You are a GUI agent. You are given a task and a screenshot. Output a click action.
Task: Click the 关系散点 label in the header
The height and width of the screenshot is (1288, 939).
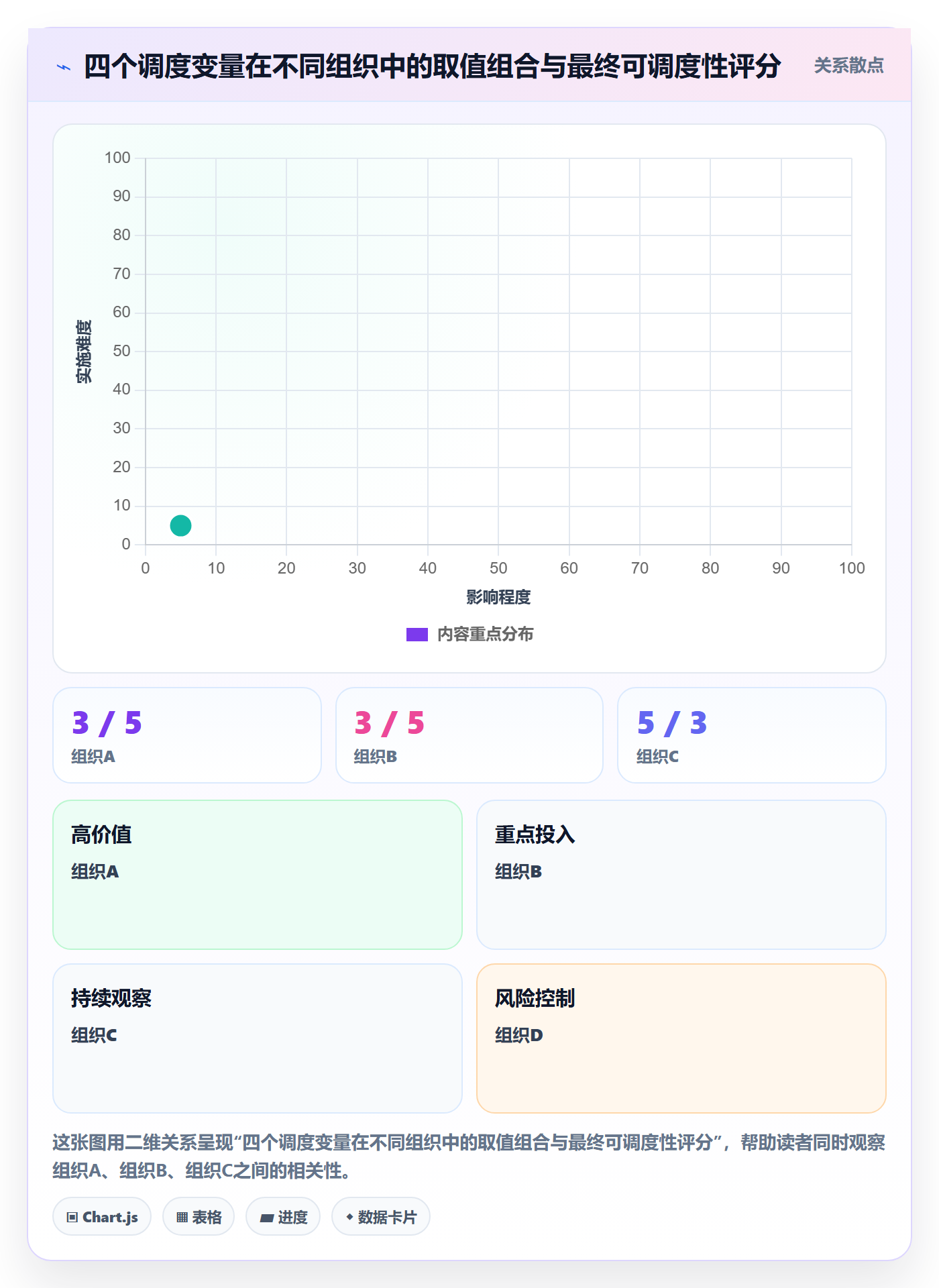[x=848, y=66]
